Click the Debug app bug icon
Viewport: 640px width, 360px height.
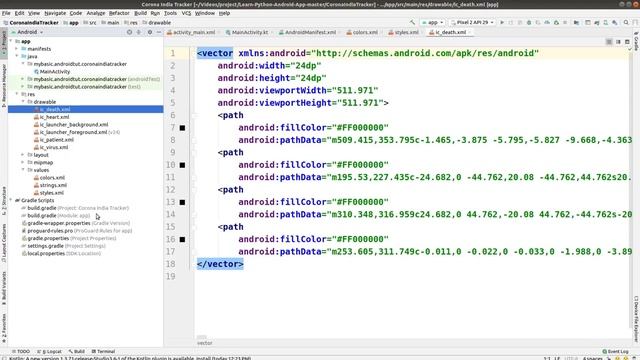click(529, 22)
